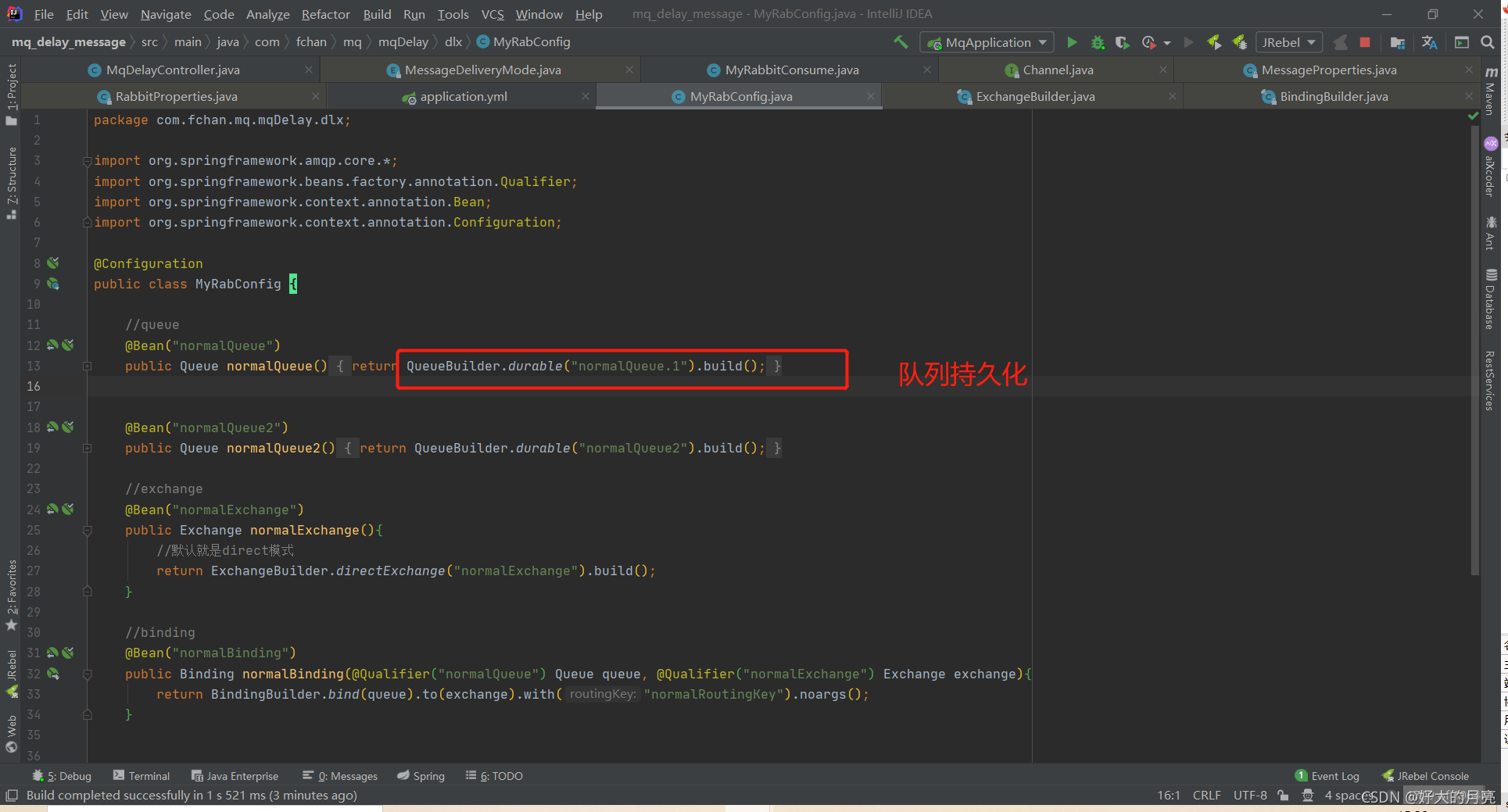Close the MessageDeliveryMode.java tab
1508x812 pixels.
point(629,70)
